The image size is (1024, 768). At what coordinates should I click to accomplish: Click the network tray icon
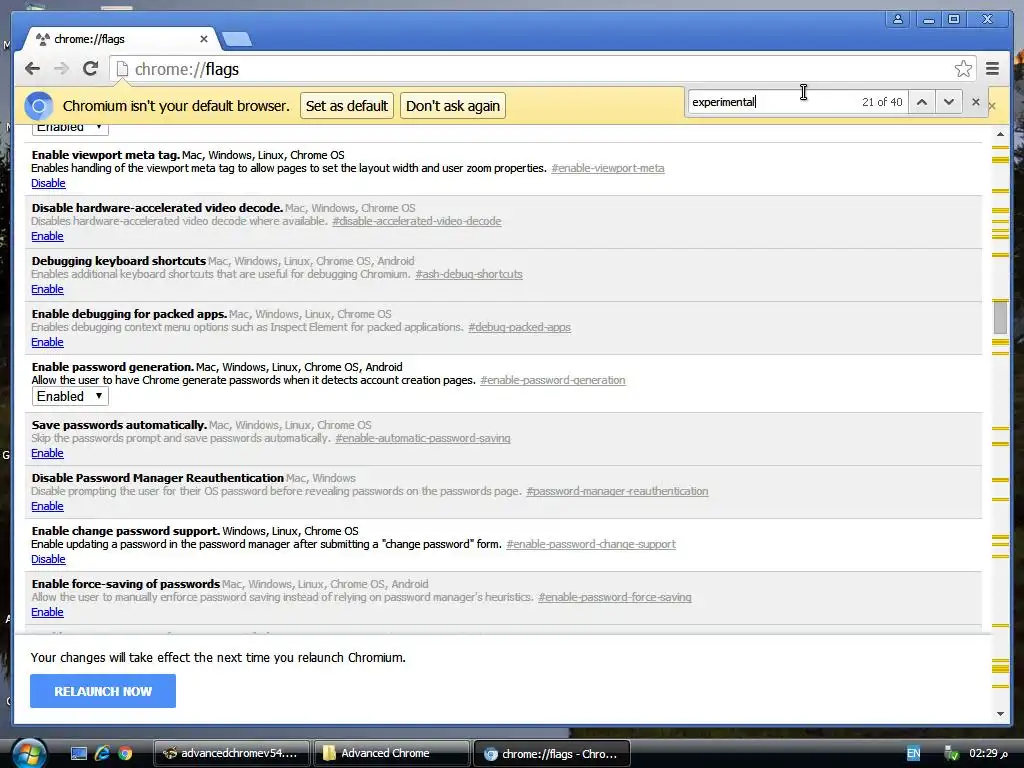952,754
